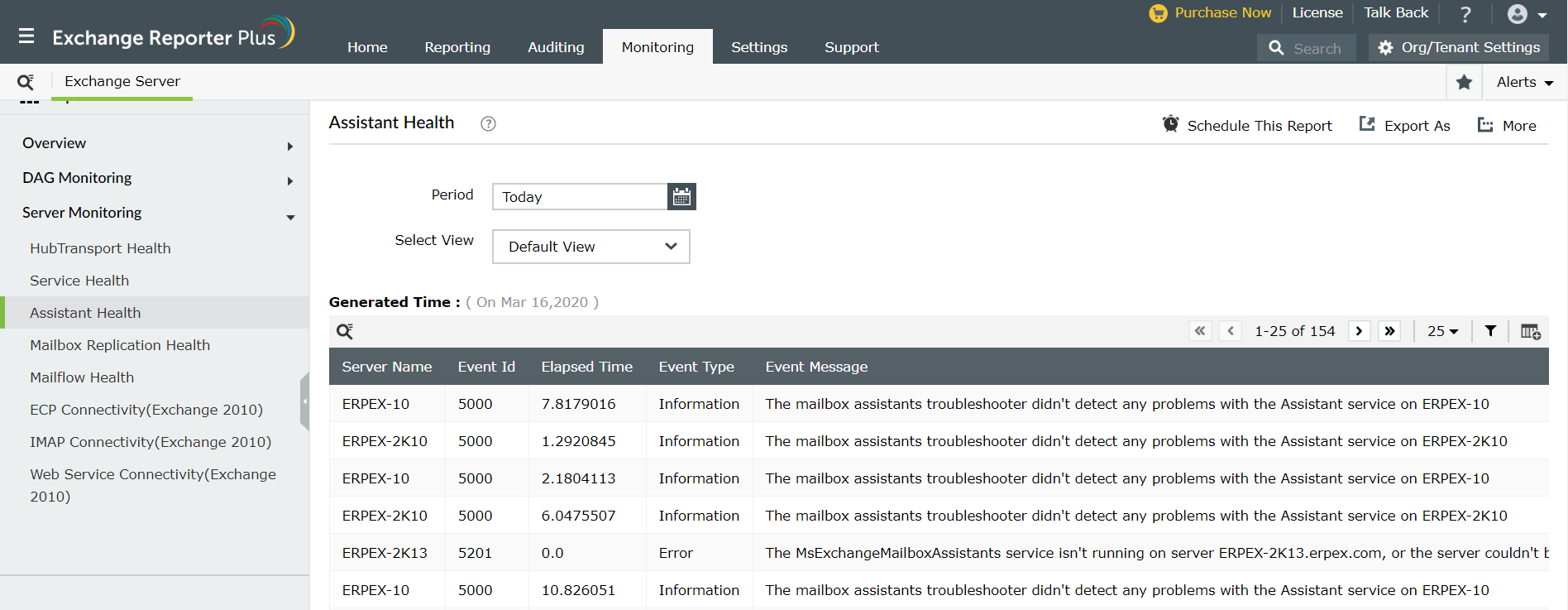This screenshot has height=610, width=1568.
Task: Open Assistant Health help info icon
Action: 488,123
